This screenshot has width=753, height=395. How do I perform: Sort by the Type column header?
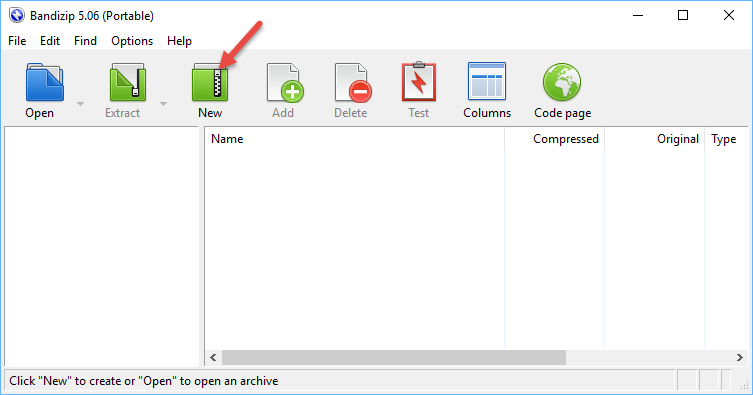[726, 139]
